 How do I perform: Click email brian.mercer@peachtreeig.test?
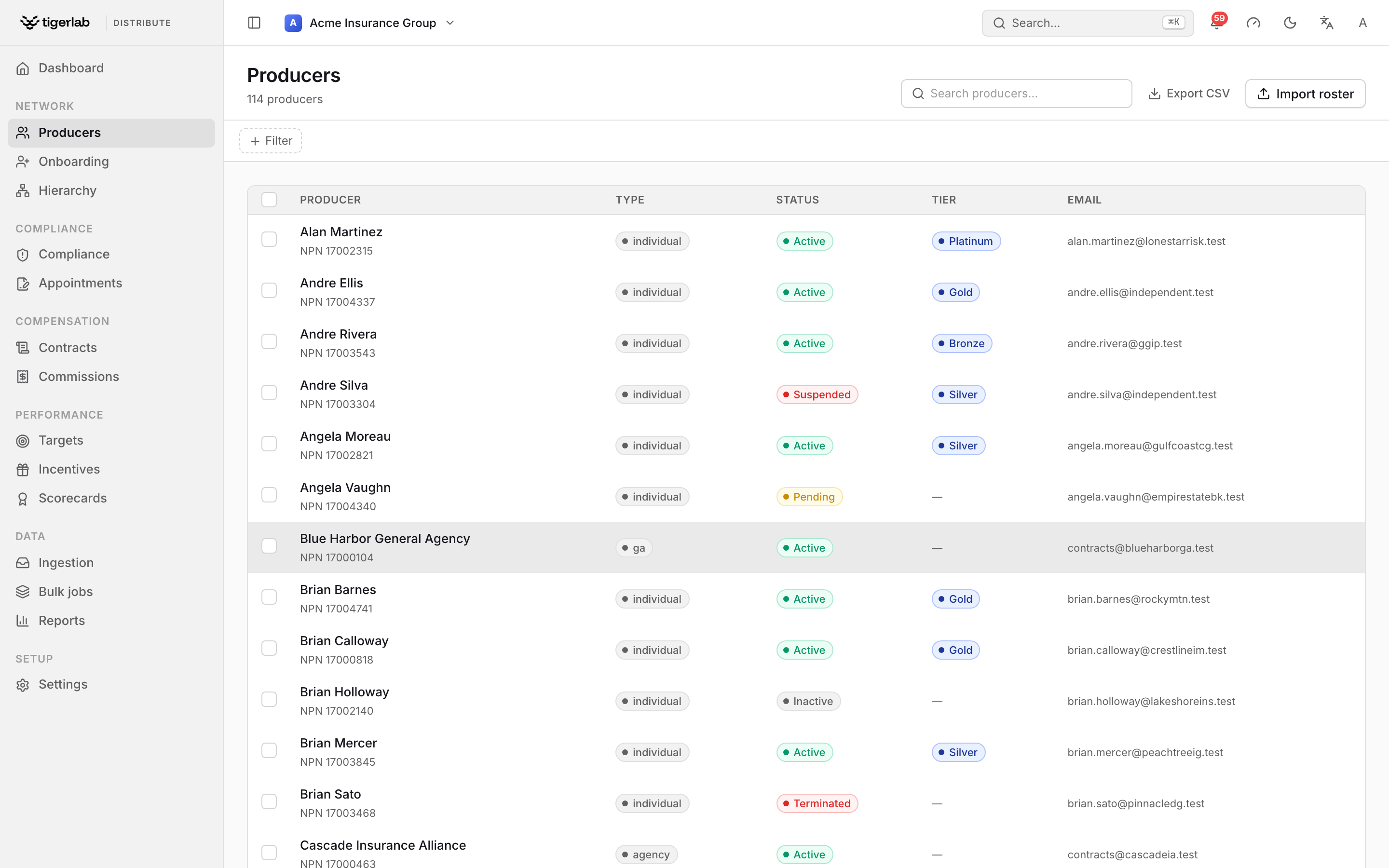click(1145, 752)
